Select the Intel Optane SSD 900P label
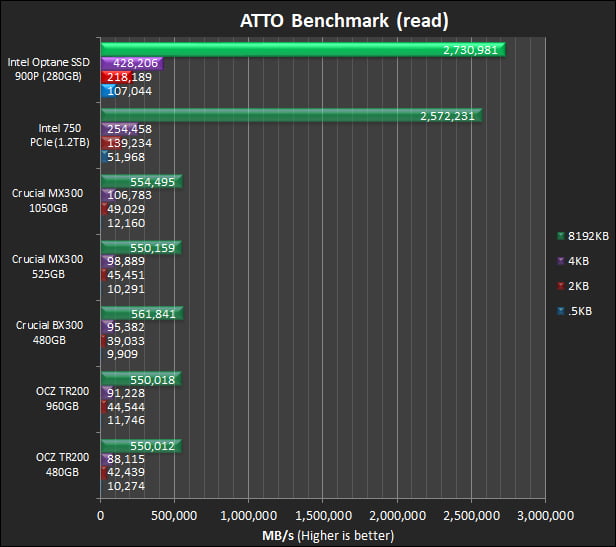This screenshot has width=616, height=547. (x=49, y=69)
